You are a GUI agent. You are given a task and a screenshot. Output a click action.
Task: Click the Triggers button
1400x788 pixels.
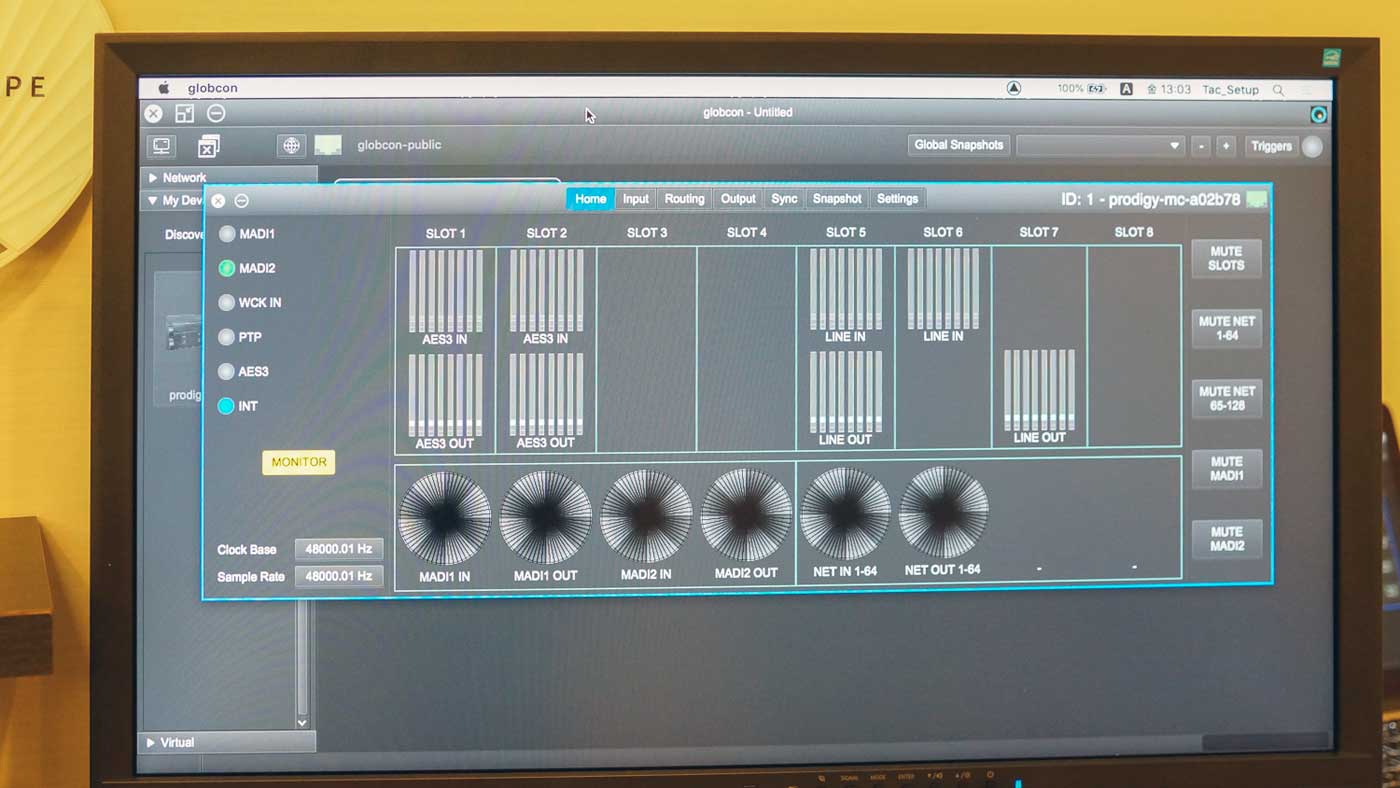(x=1271, y=146)
